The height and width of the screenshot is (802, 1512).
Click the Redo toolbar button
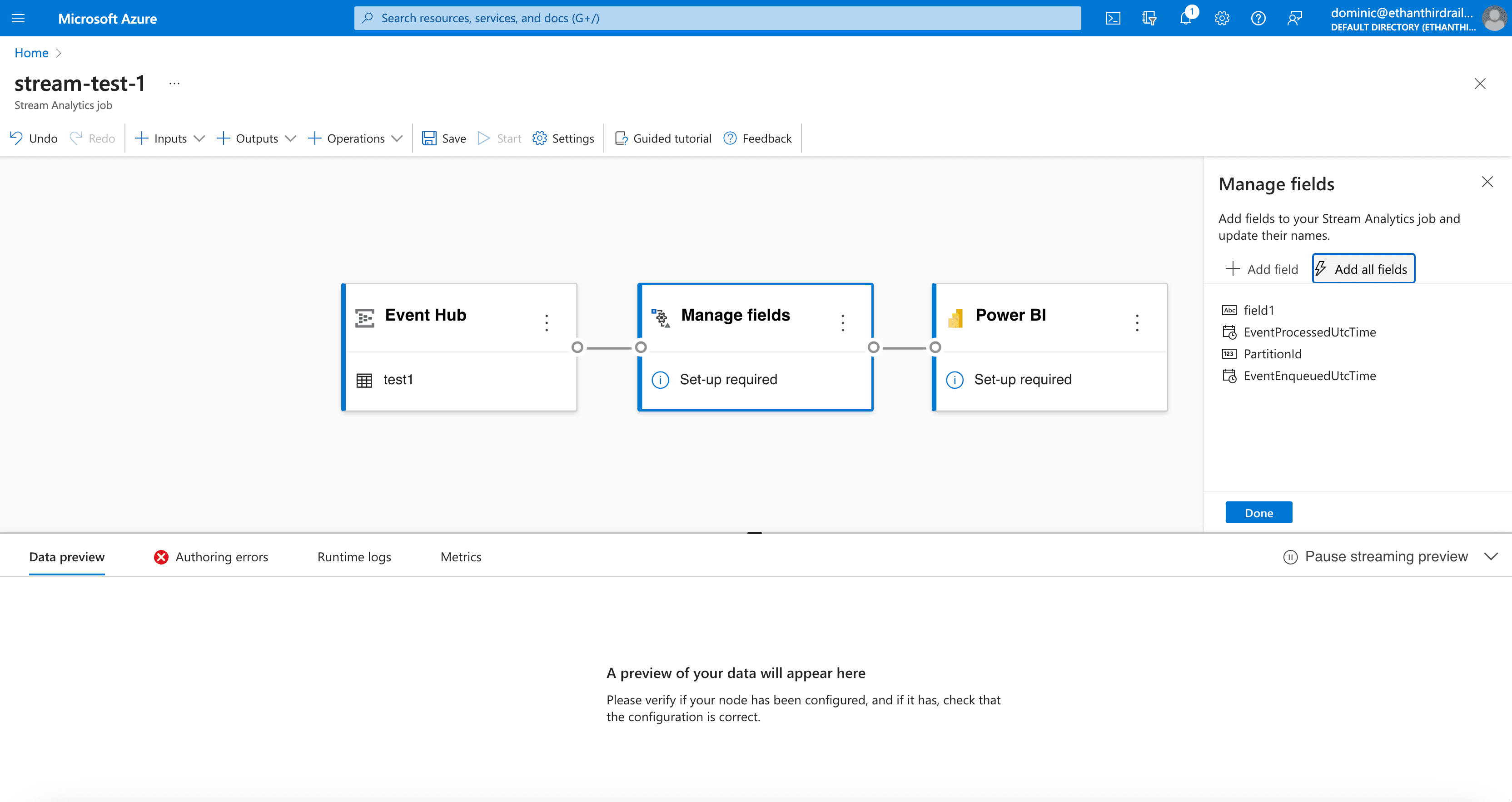[x=92, y=139]
